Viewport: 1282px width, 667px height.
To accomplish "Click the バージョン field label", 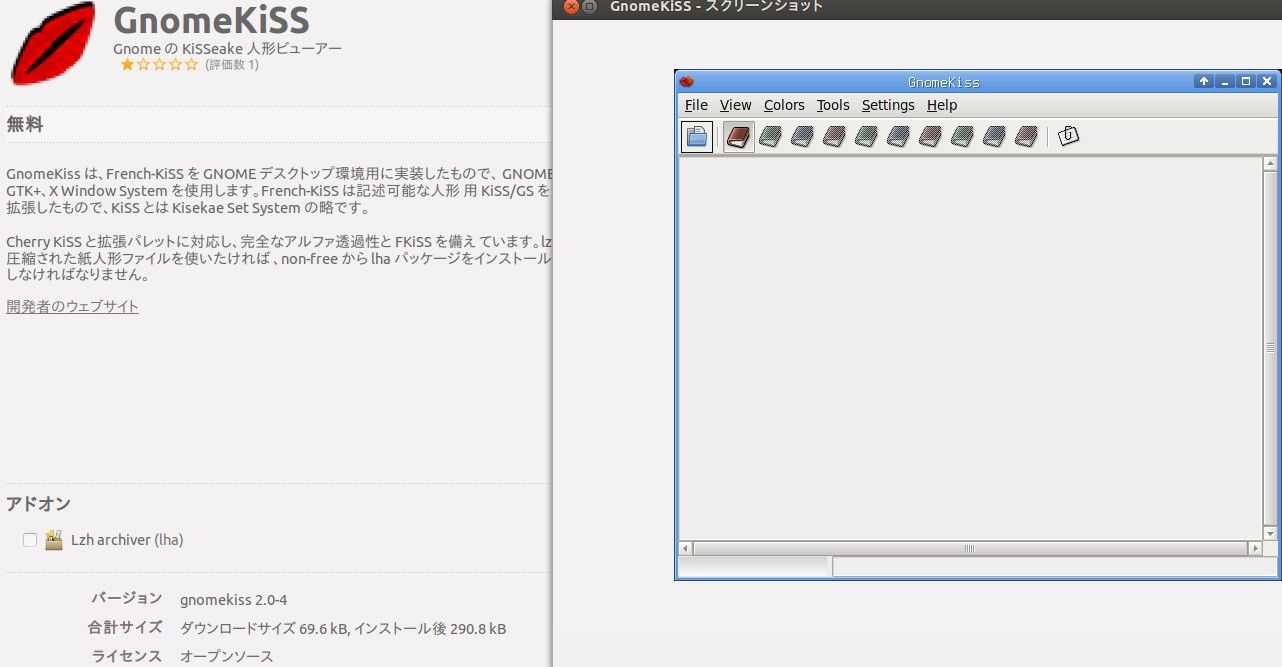I will coord(127,599).
